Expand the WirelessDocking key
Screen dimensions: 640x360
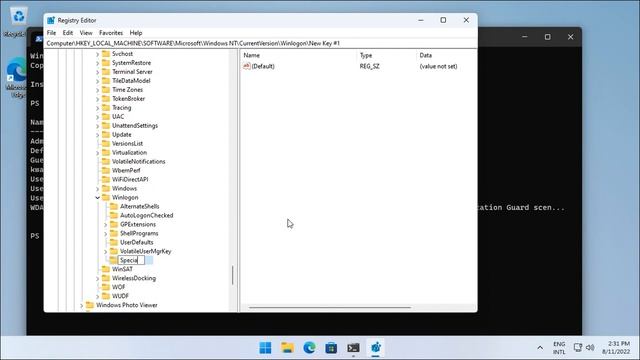pos(98,278)
